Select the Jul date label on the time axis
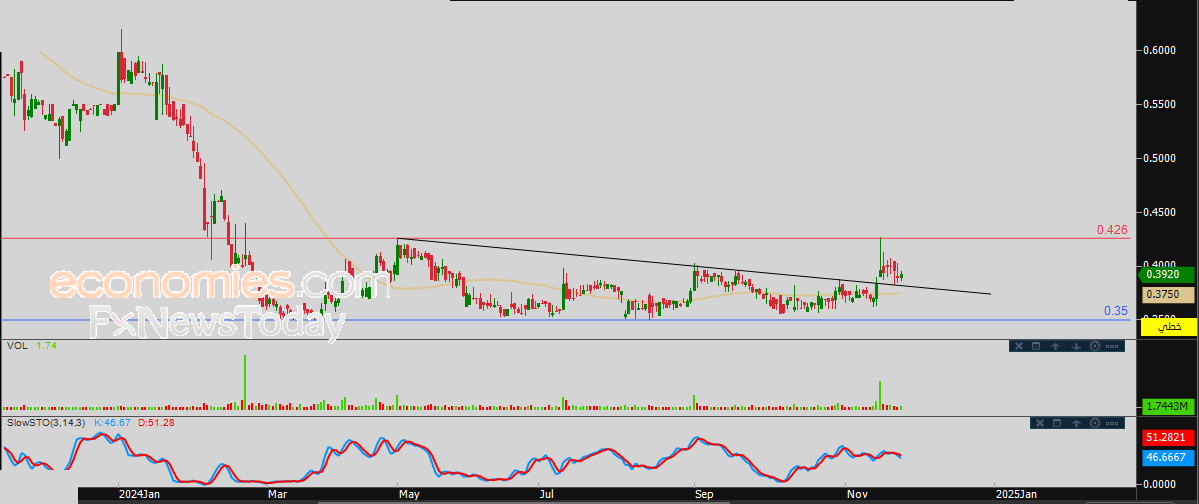Viewport: 1199px width, 504px height. point(548,494)
